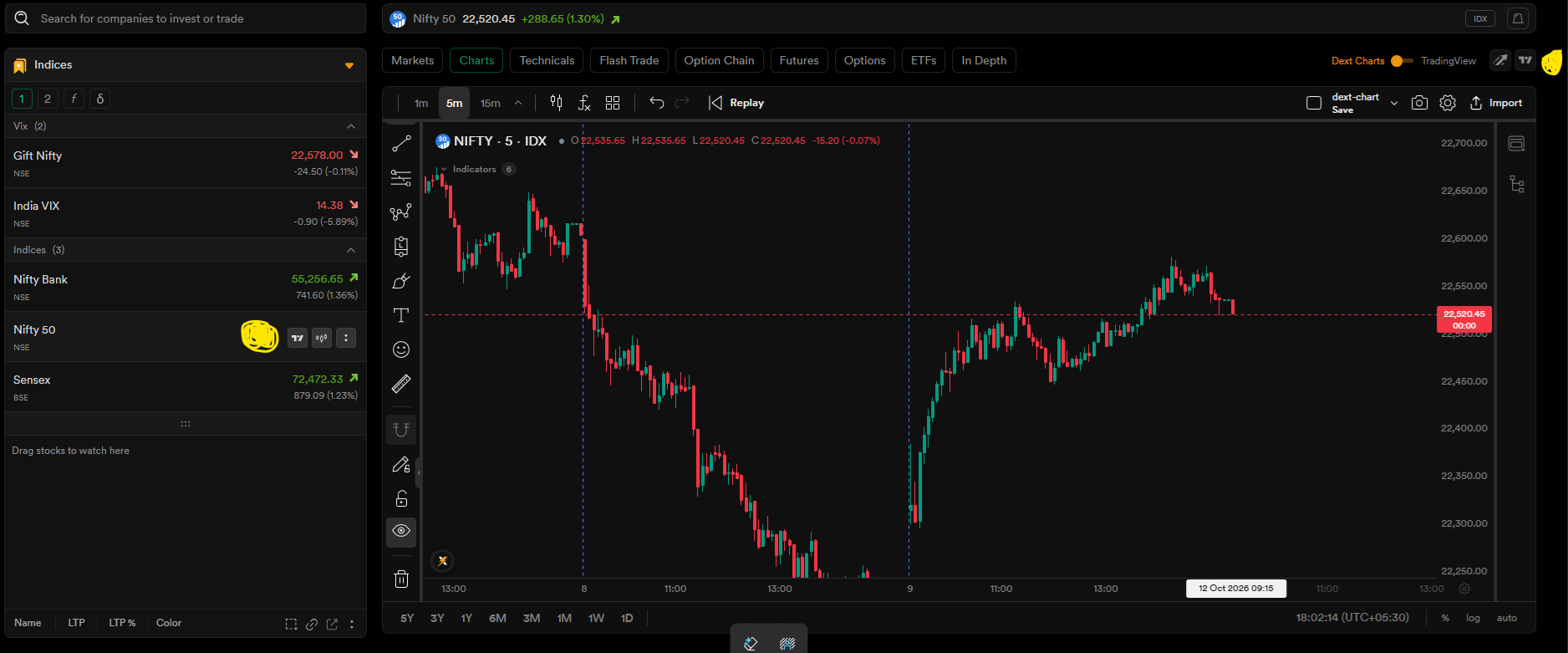Screen dimensions: 1568x653
Task: Open more options for Nifty 50 row
Action: (x=346, y=338)
